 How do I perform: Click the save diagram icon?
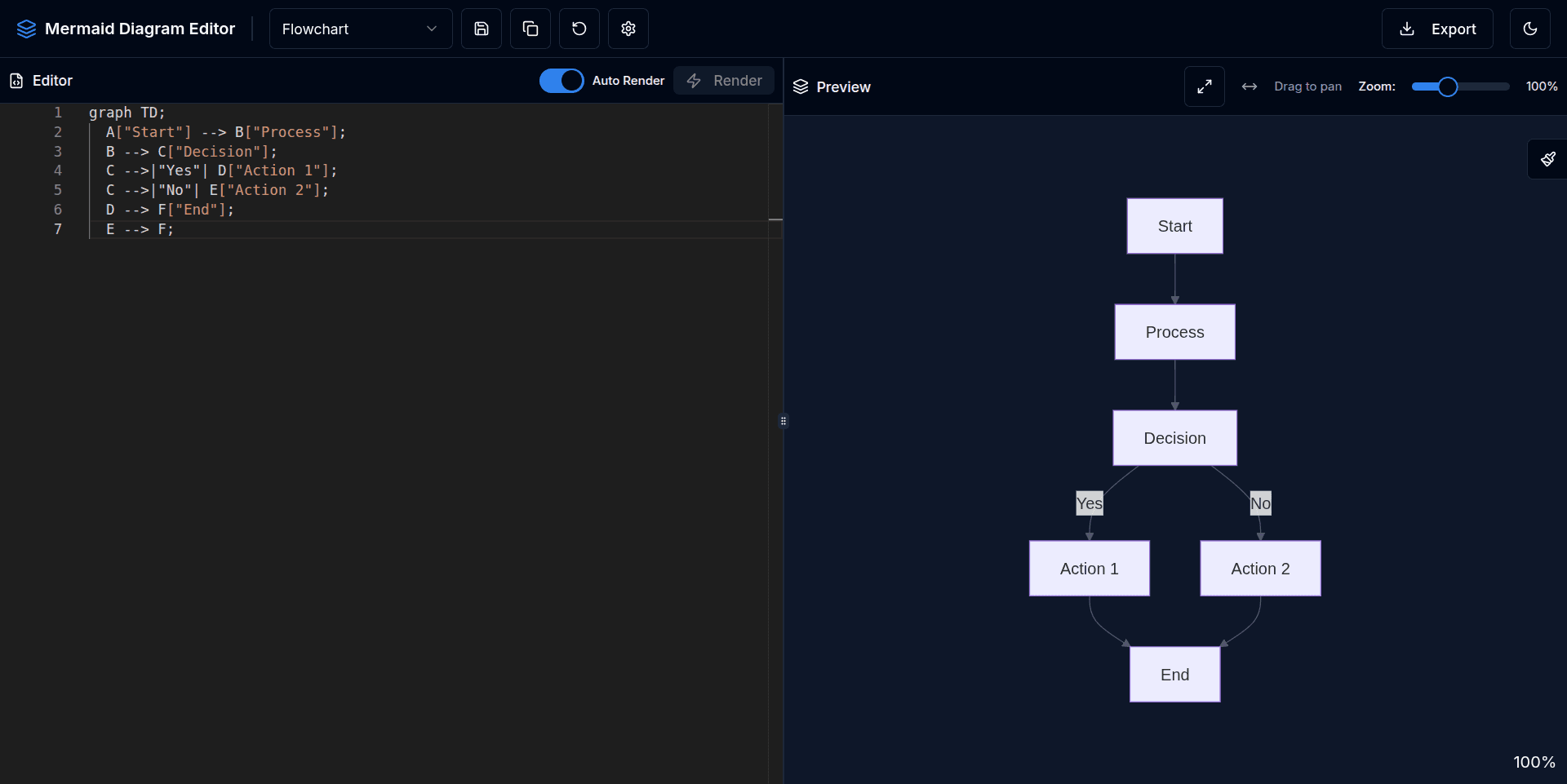point(481,29)
